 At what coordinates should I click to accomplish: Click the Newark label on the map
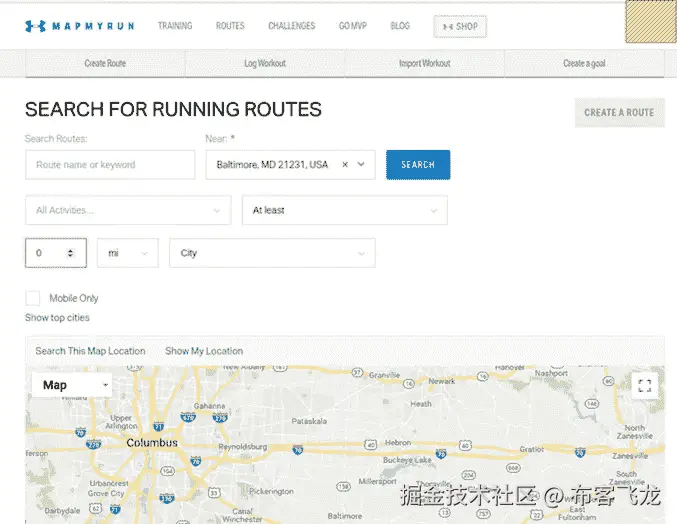[441, 381]
